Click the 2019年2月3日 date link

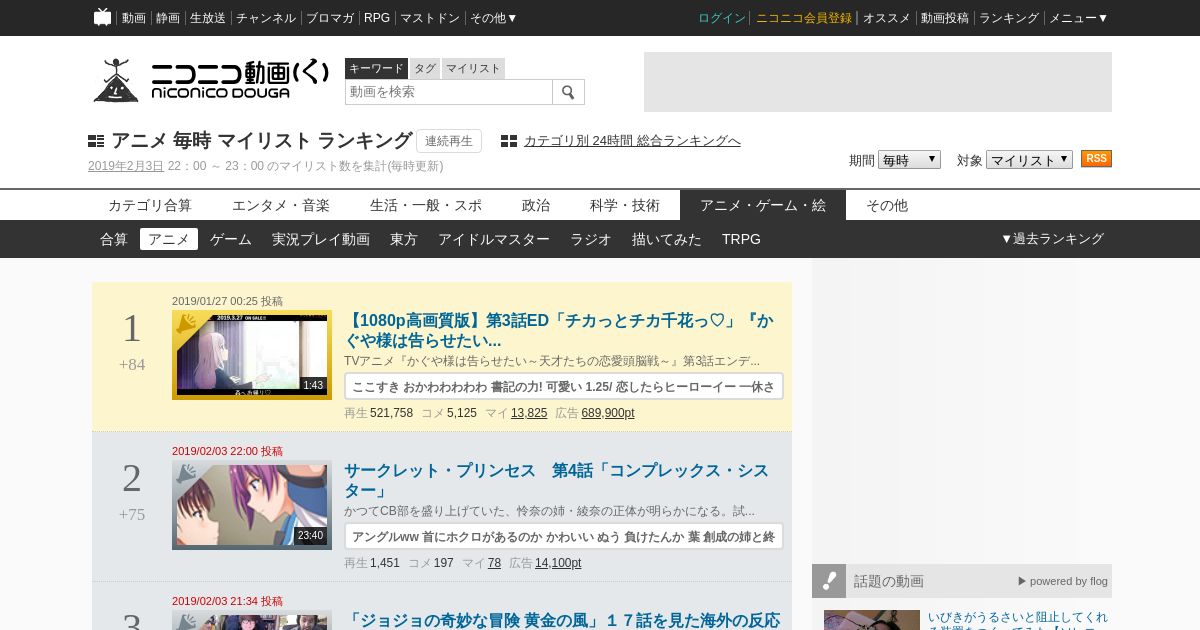click(x=126, y=166)
